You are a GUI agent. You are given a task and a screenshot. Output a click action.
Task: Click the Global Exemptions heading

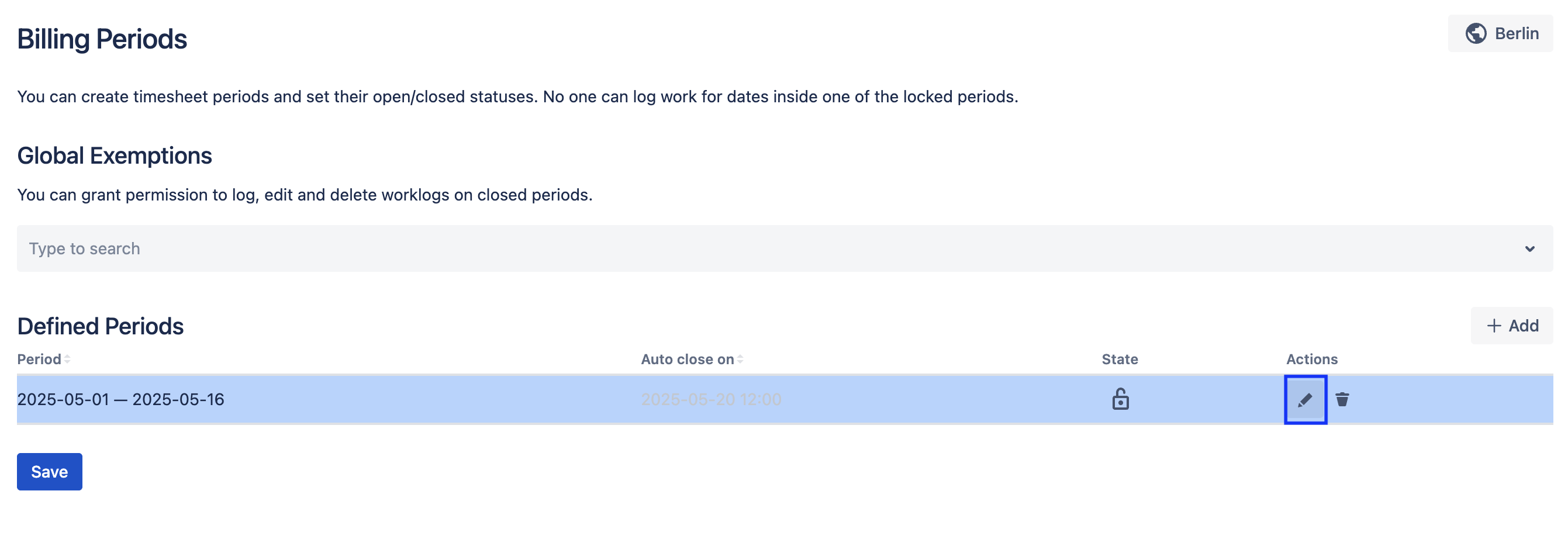115,155
